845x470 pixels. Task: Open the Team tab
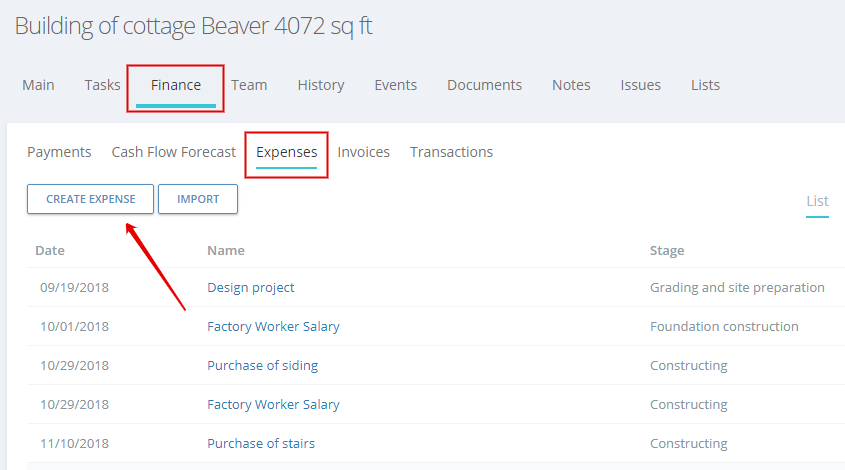(249, 85)
